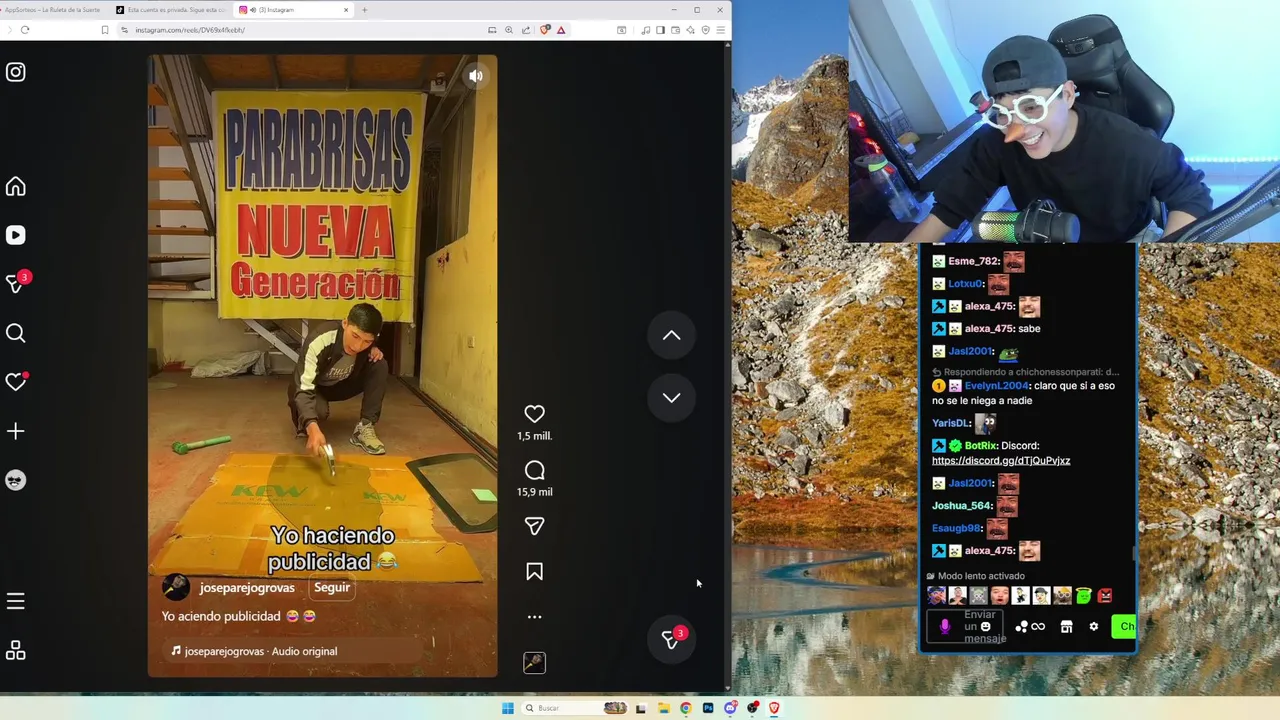This screenshot has height=720, width=1280.
Task: Open a new browser tab
Action: click(364, 10)
